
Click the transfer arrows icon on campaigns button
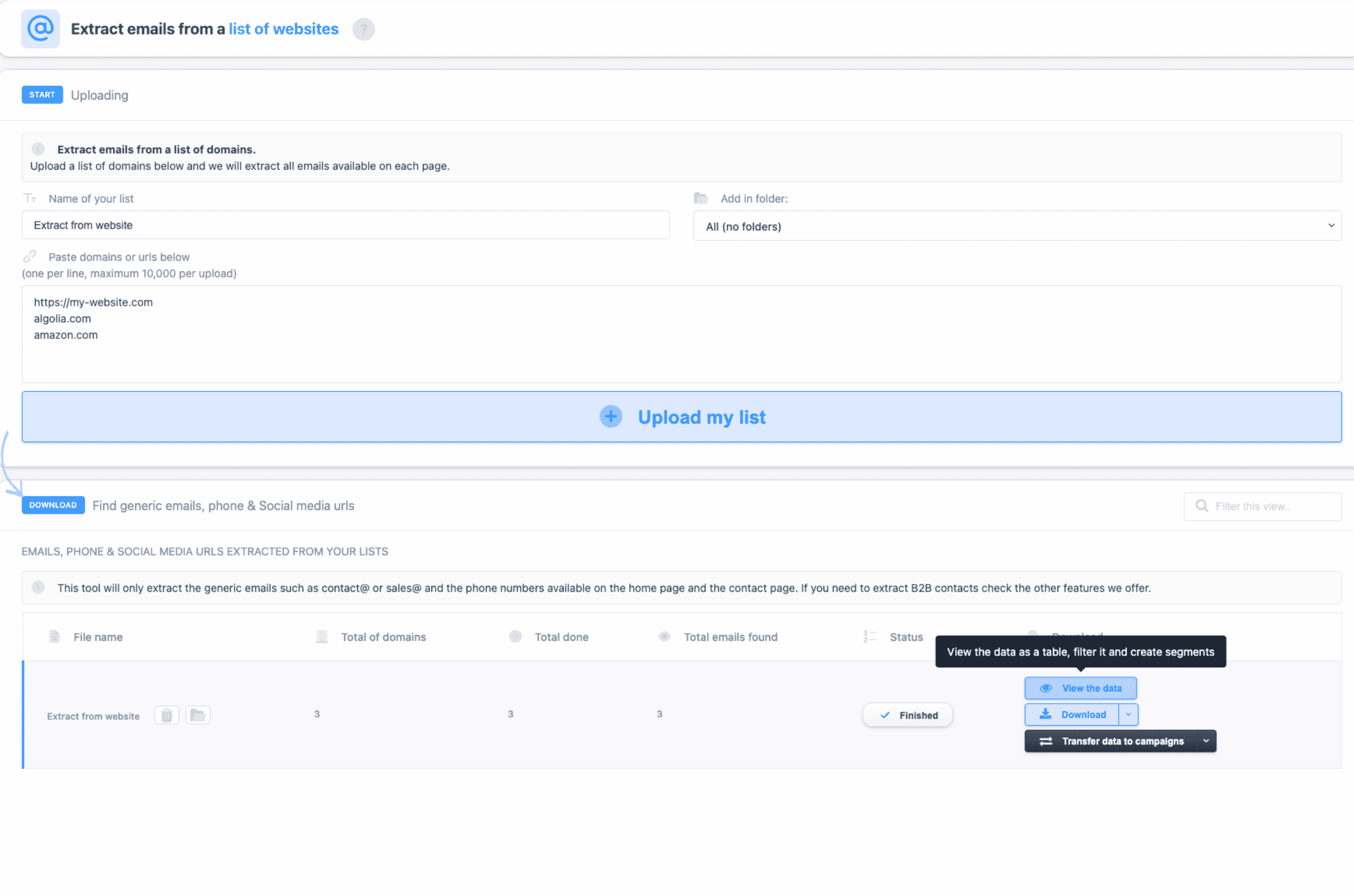pyautogui.click(x=1046, y=741)
